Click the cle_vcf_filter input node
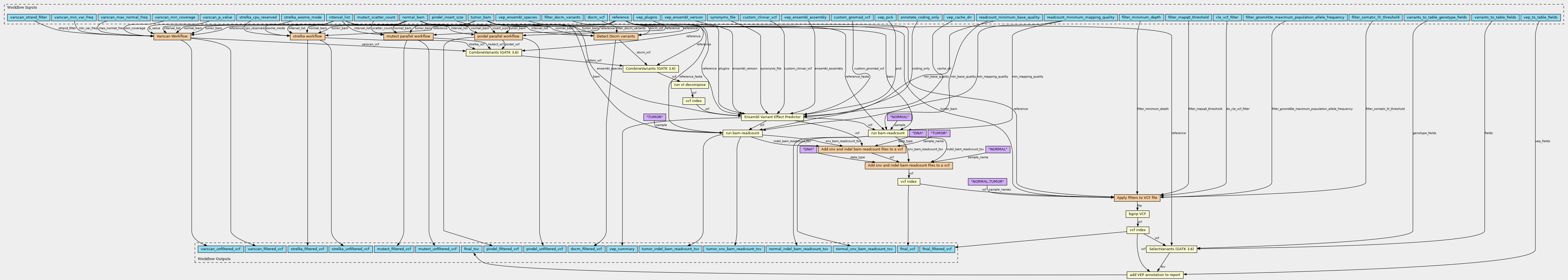 [1227, 18]
